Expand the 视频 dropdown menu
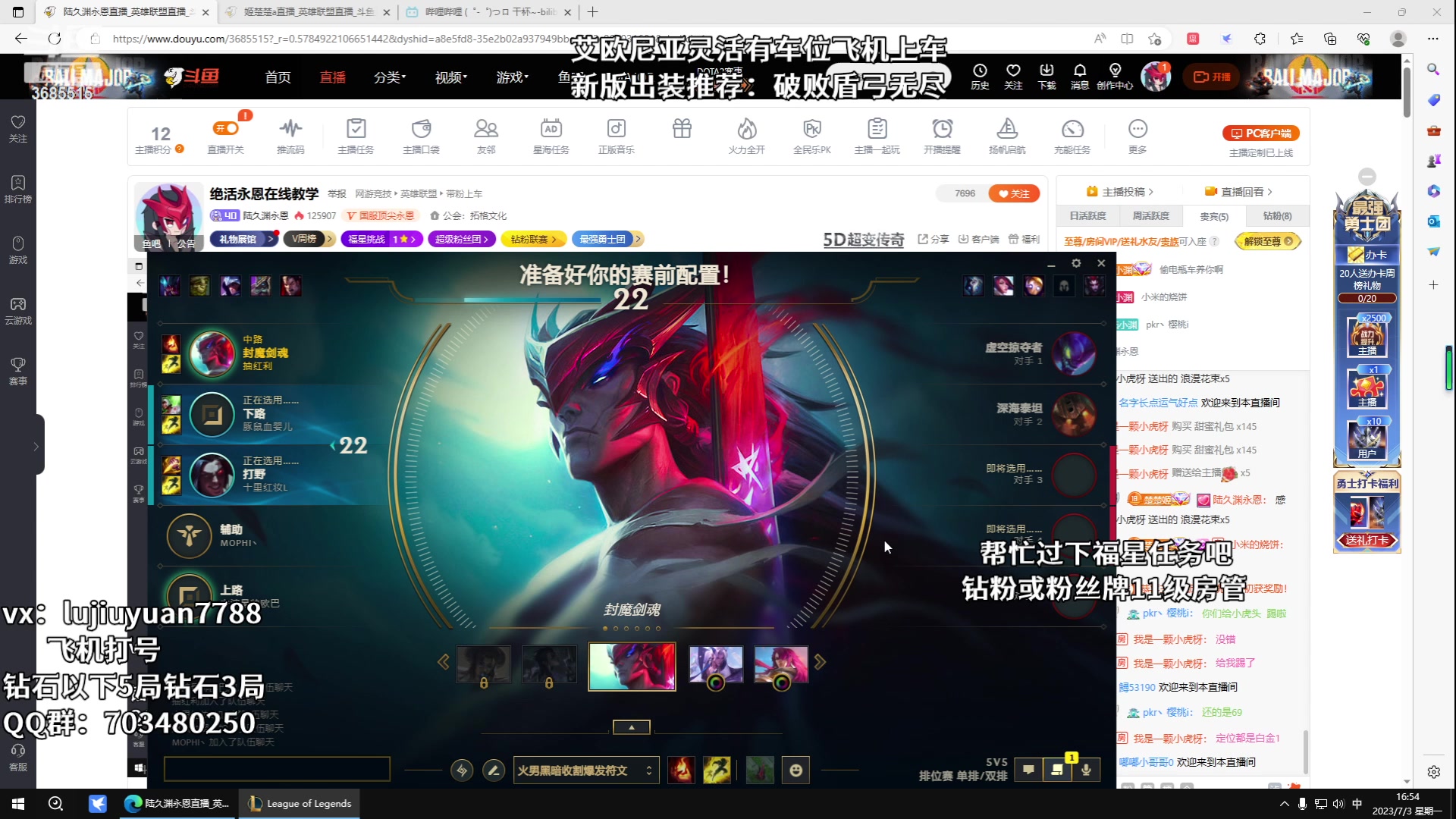The width and height of the screenshot is (1456, 819). pyautogui.click(x=451, y=77)
